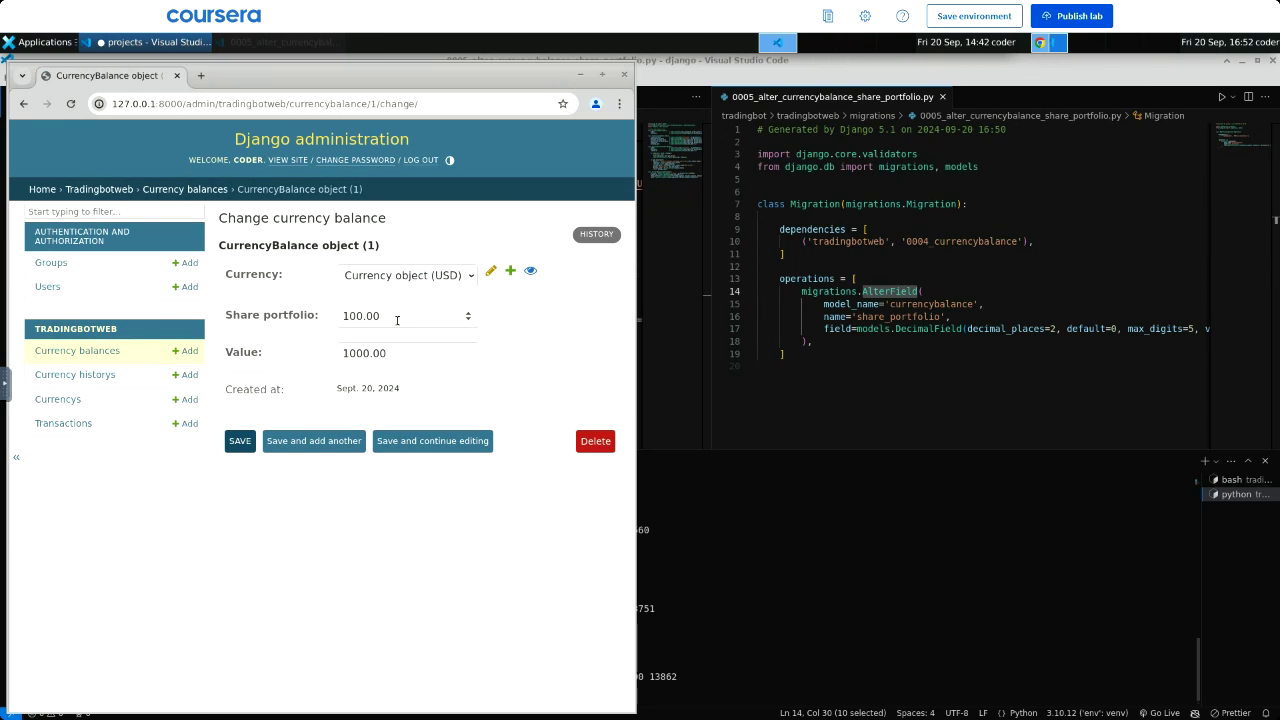Open a new browser tab
The width and height of the screenshot is (1280, 720).
(201, 76)
